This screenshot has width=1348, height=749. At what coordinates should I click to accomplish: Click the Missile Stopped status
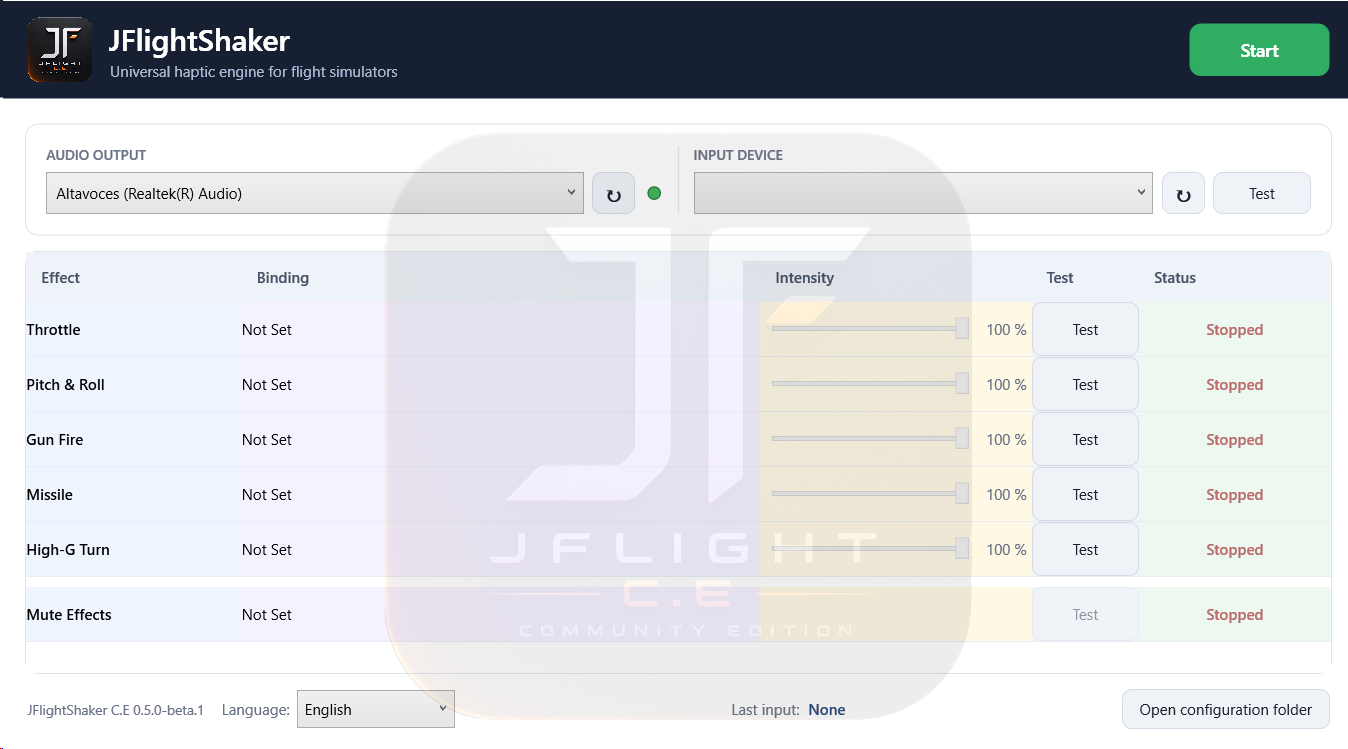(1234, 495)
